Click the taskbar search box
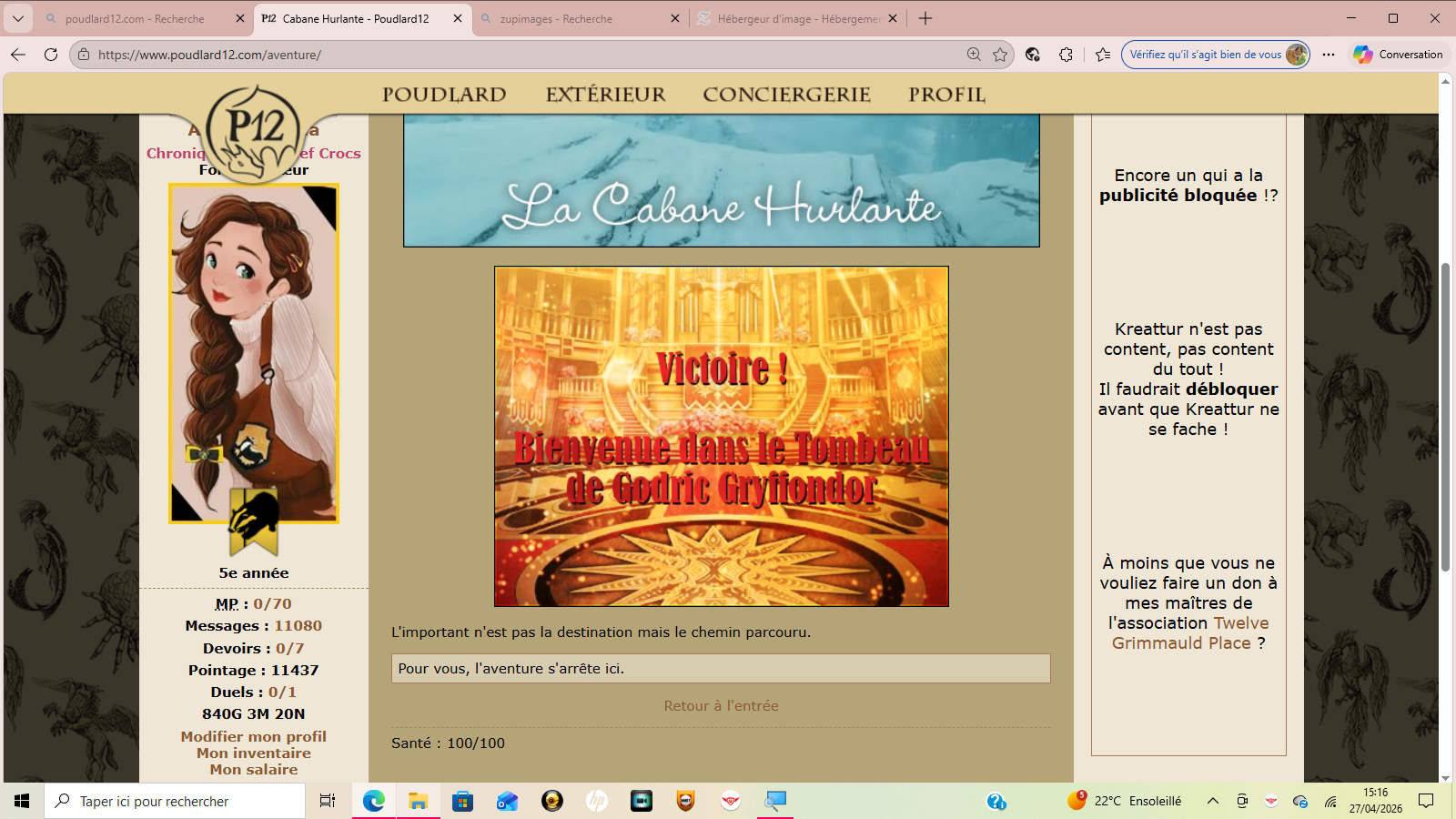The width and height of the screenshot is (1456, 819). (x=175, y=801)
